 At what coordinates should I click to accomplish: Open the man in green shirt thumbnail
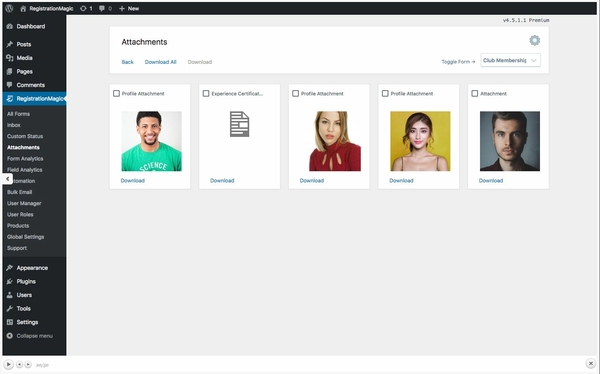152,141
